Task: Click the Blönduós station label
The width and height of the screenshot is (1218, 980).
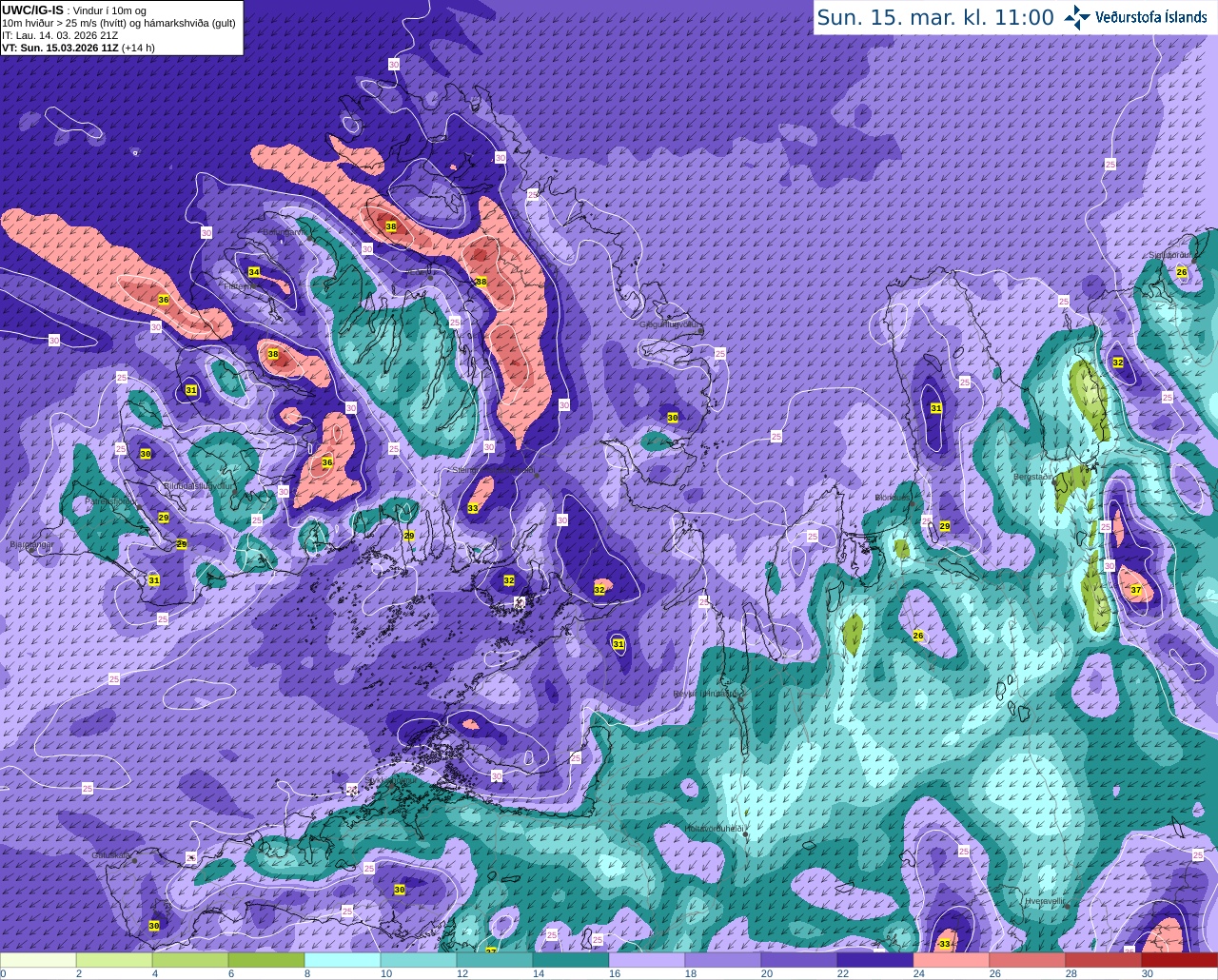Action: click(x=894, y=498)
